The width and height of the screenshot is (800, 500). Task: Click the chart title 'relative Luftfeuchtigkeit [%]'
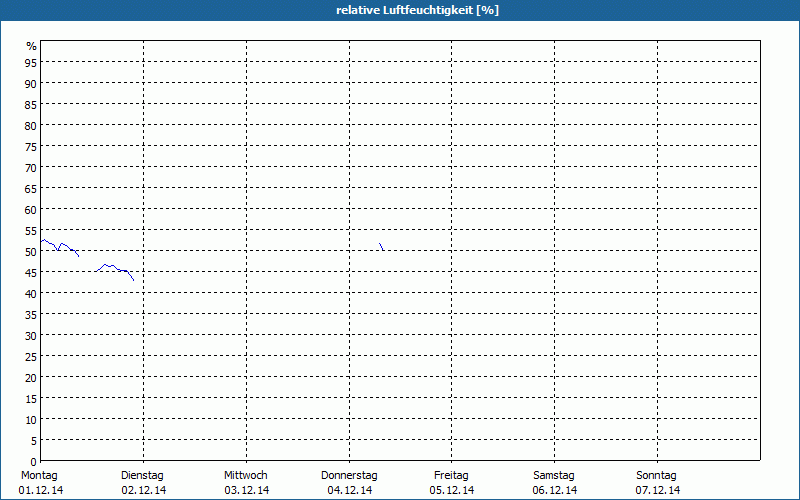418,10
